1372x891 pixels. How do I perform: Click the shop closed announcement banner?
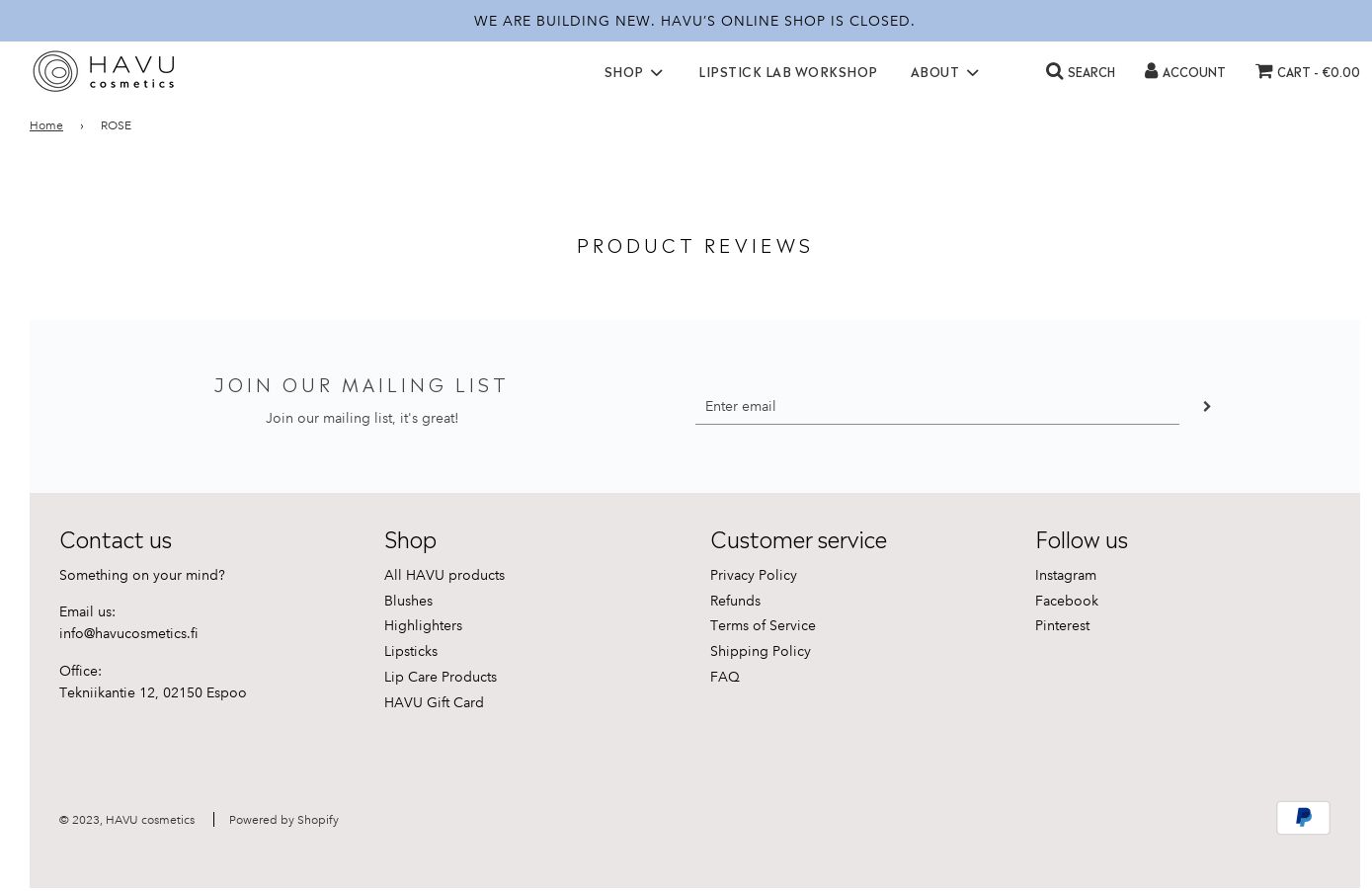[686, 21]
